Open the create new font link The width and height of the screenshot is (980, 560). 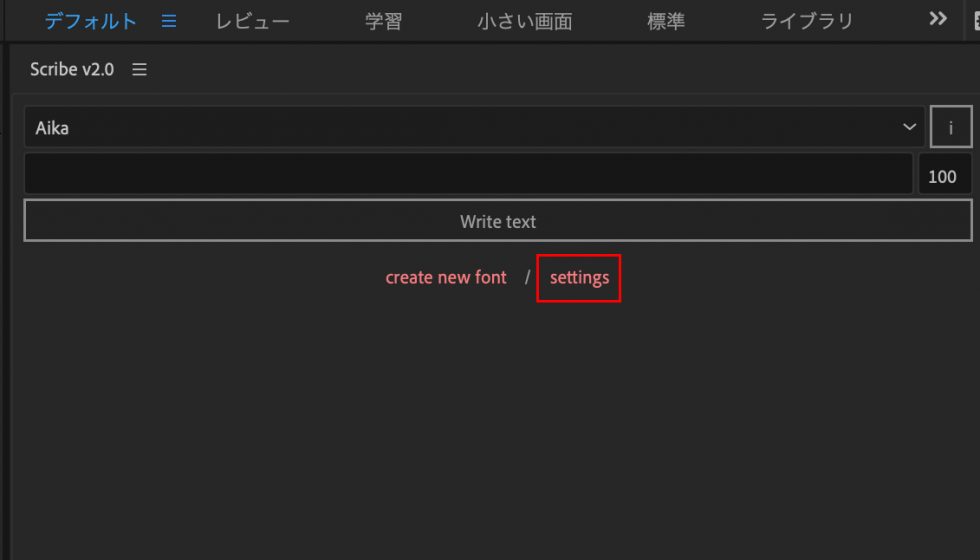pos(446,278)
